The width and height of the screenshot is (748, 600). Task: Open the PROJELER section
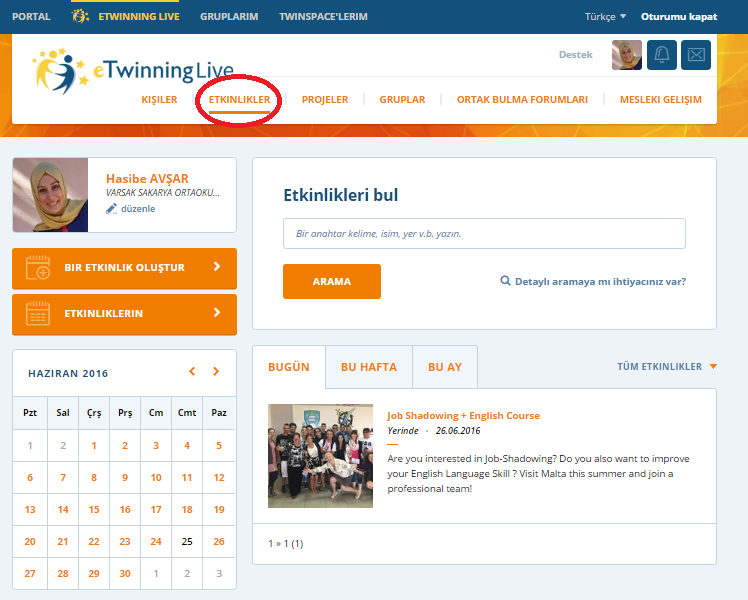[325, 99]
